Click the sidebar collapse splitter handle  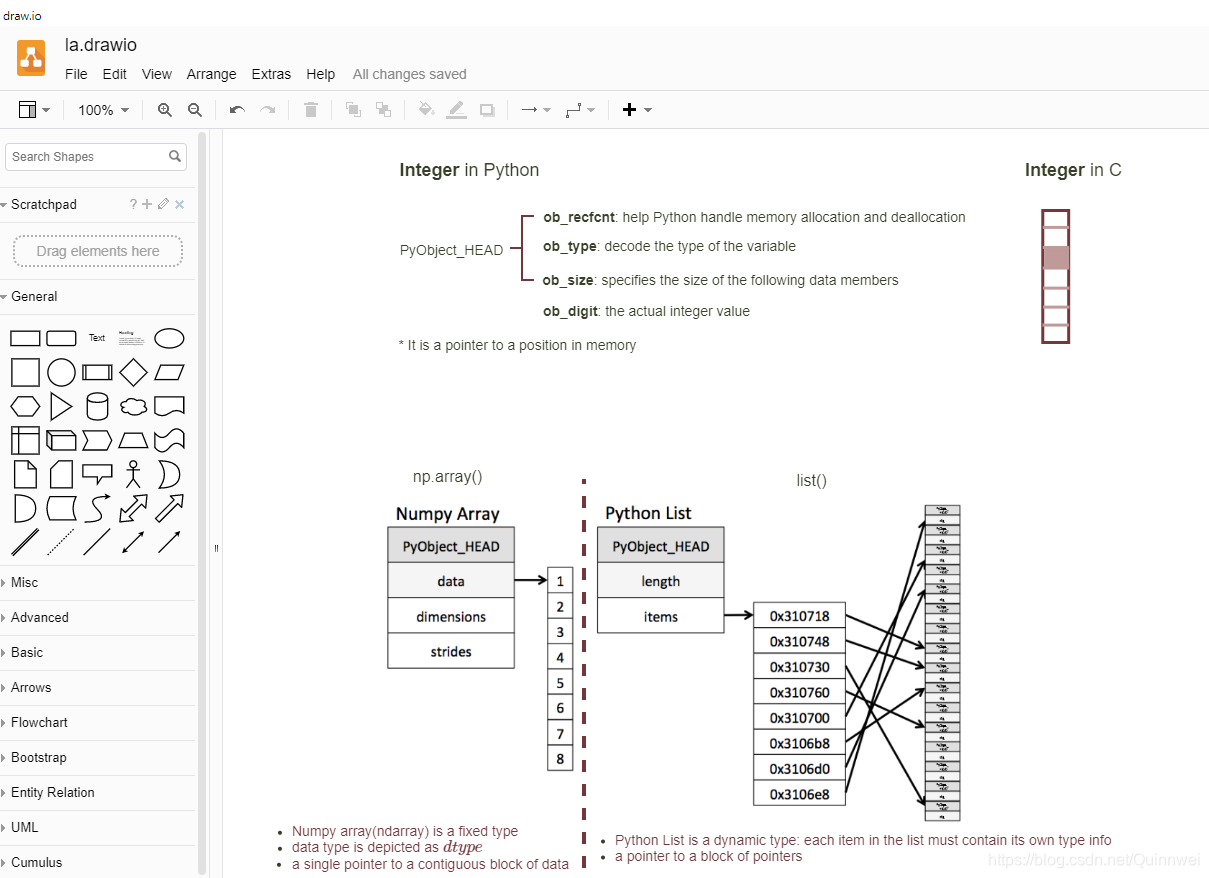(216, 548)
